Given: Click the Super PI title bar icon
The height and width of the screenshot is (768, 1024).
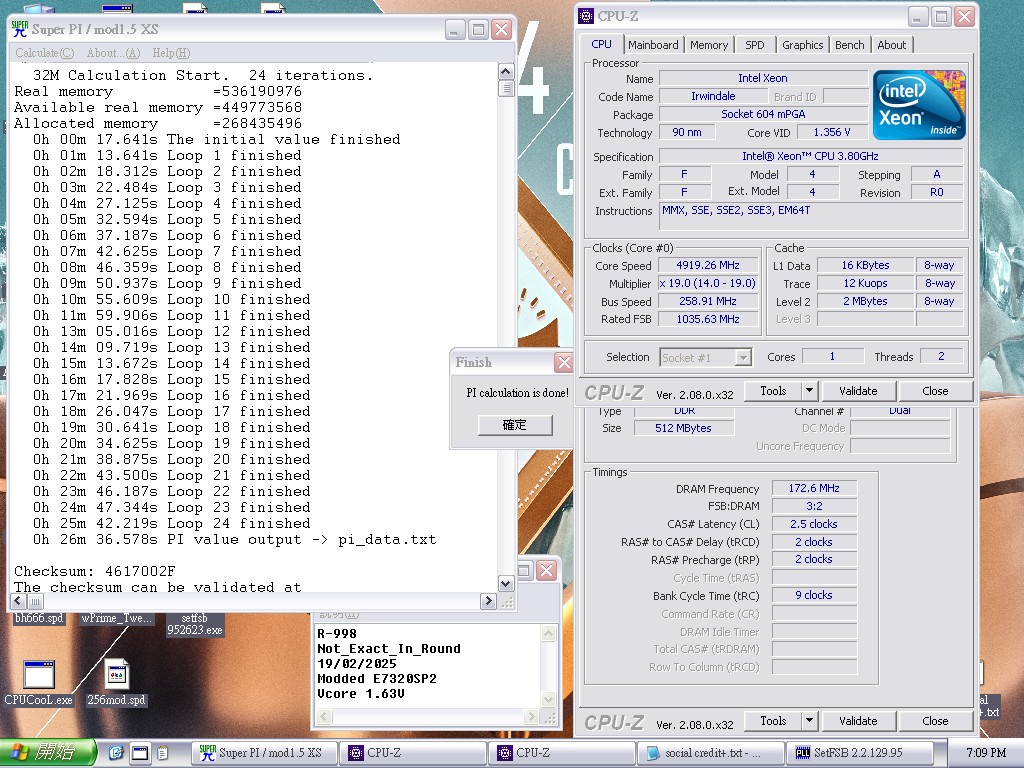Looking at the screenshot, I should coord(20,29).
